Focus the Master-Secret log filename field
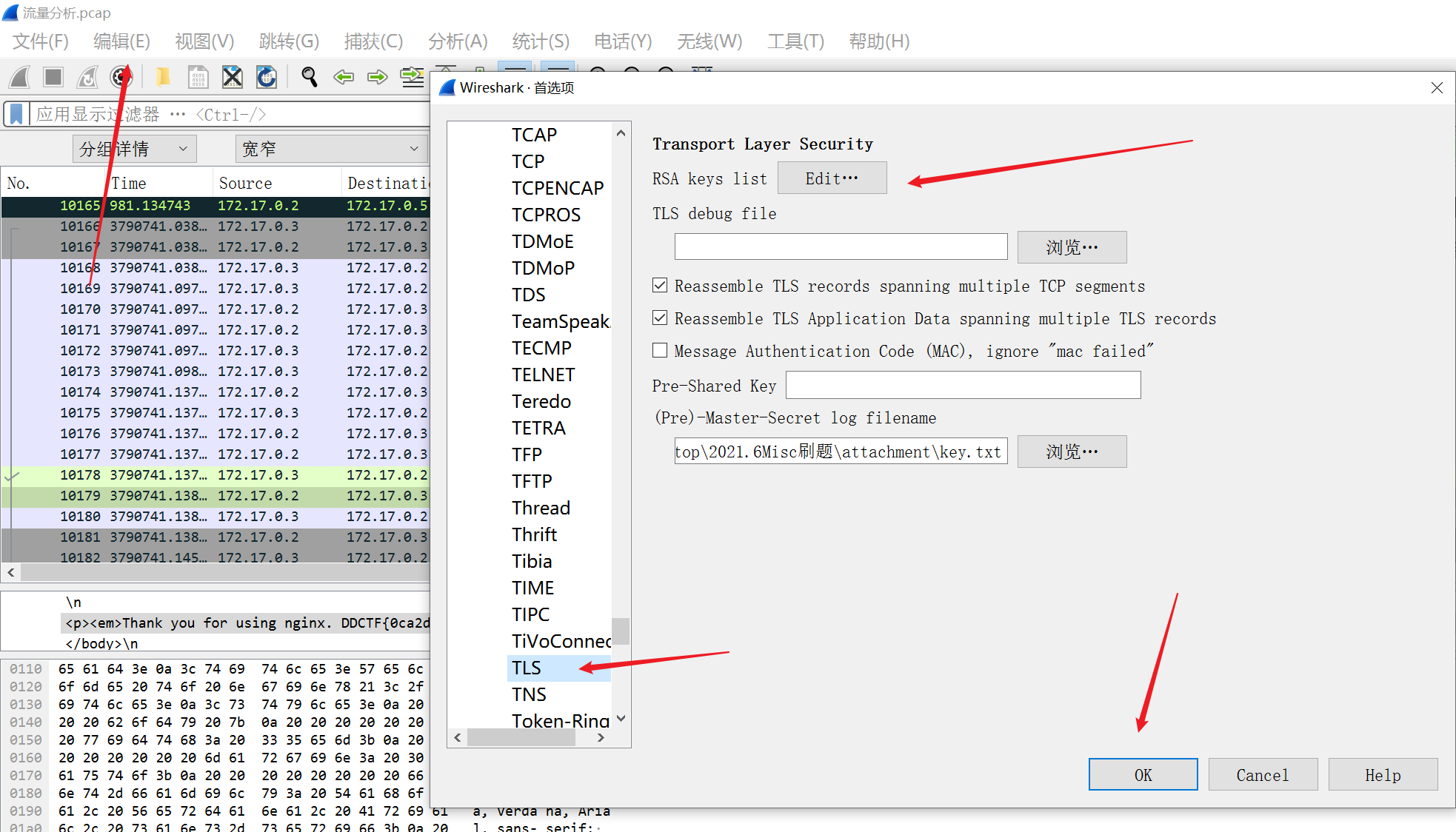 click(841, 451)
